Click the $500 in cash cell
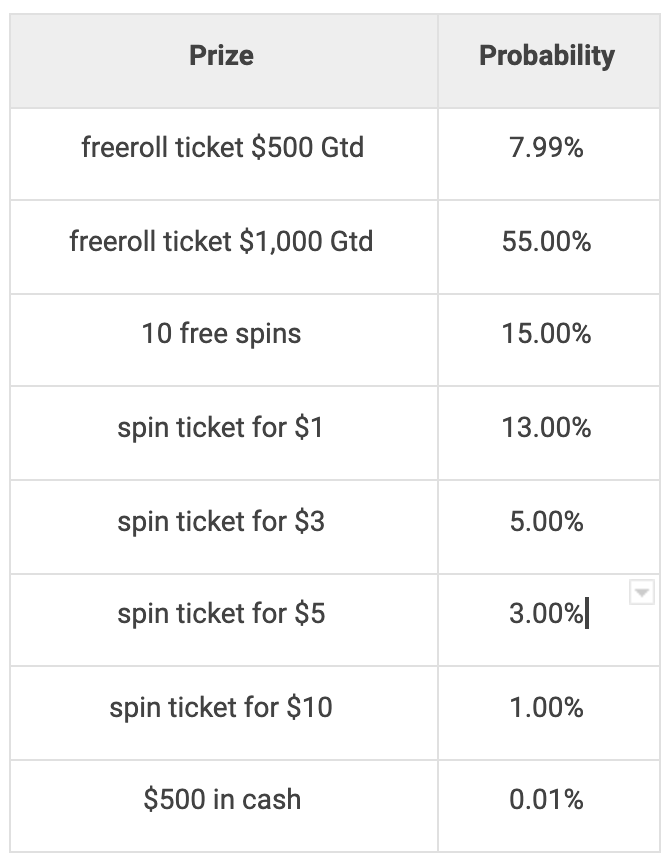This screenshot has height=862, width=671. [221, 800]
